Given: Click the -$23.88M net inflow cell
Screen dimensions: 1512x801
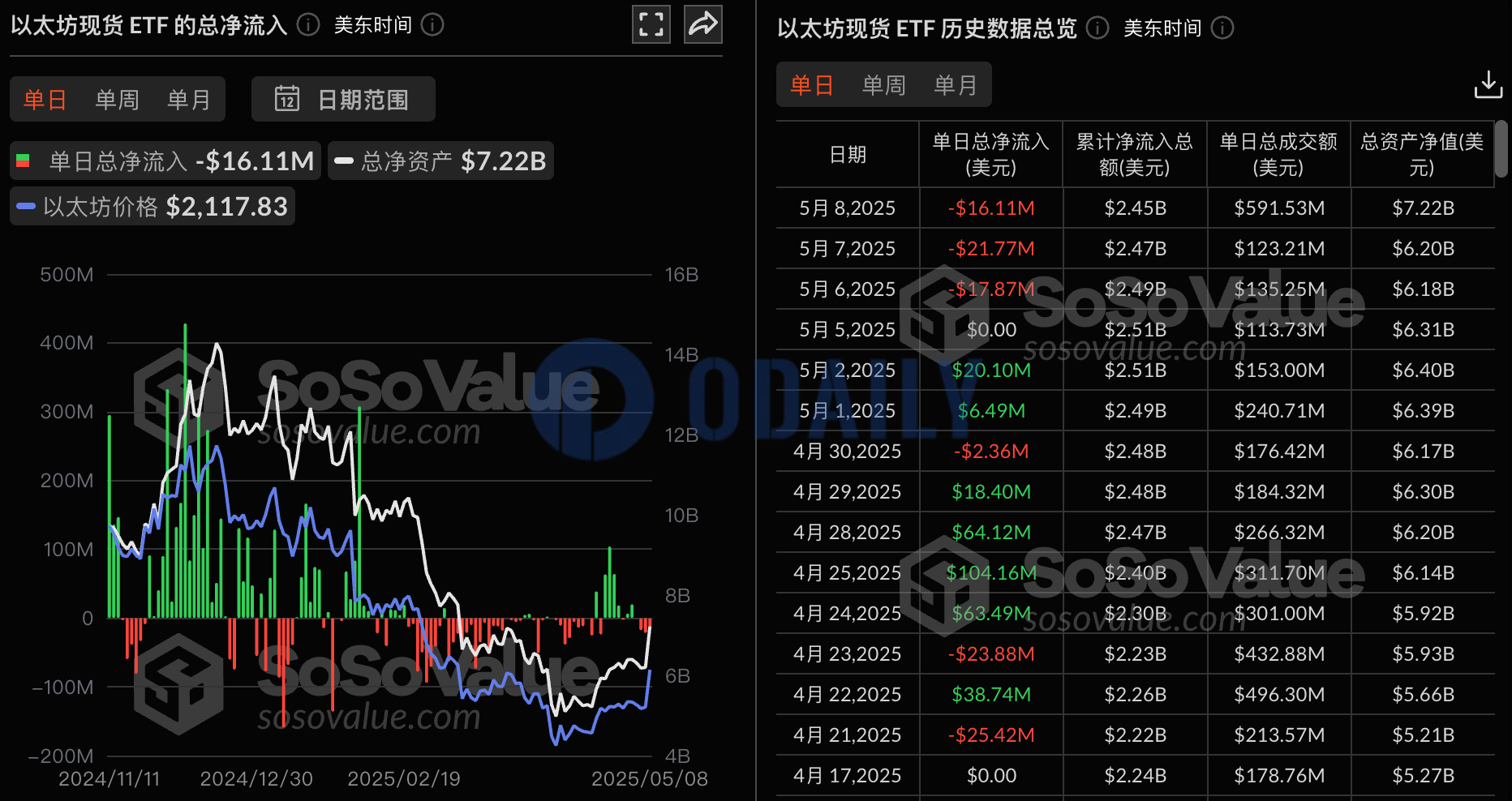Looking at the screenshot, I should tap(991, 654).
